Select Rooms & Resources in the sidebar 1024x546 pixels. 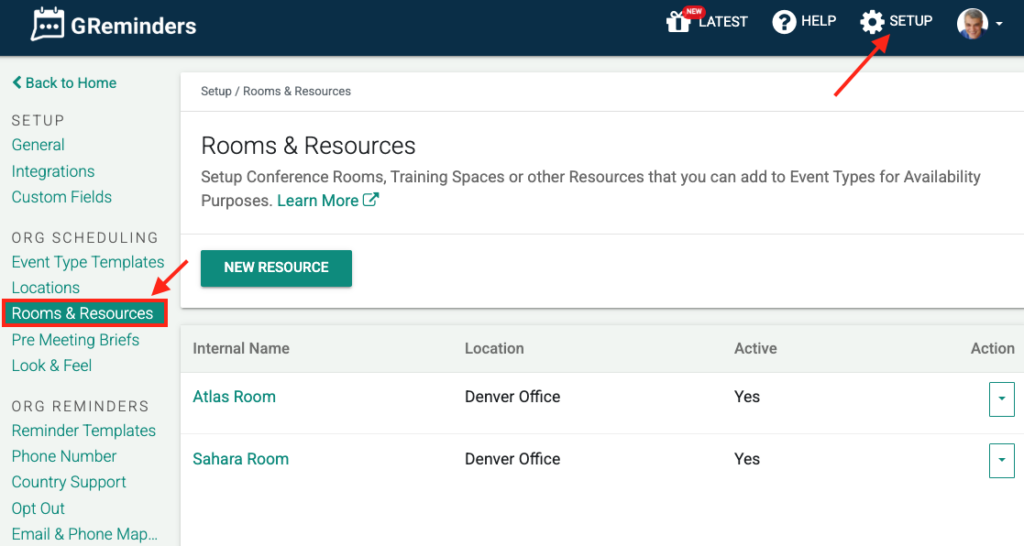[x=83, y=314]
